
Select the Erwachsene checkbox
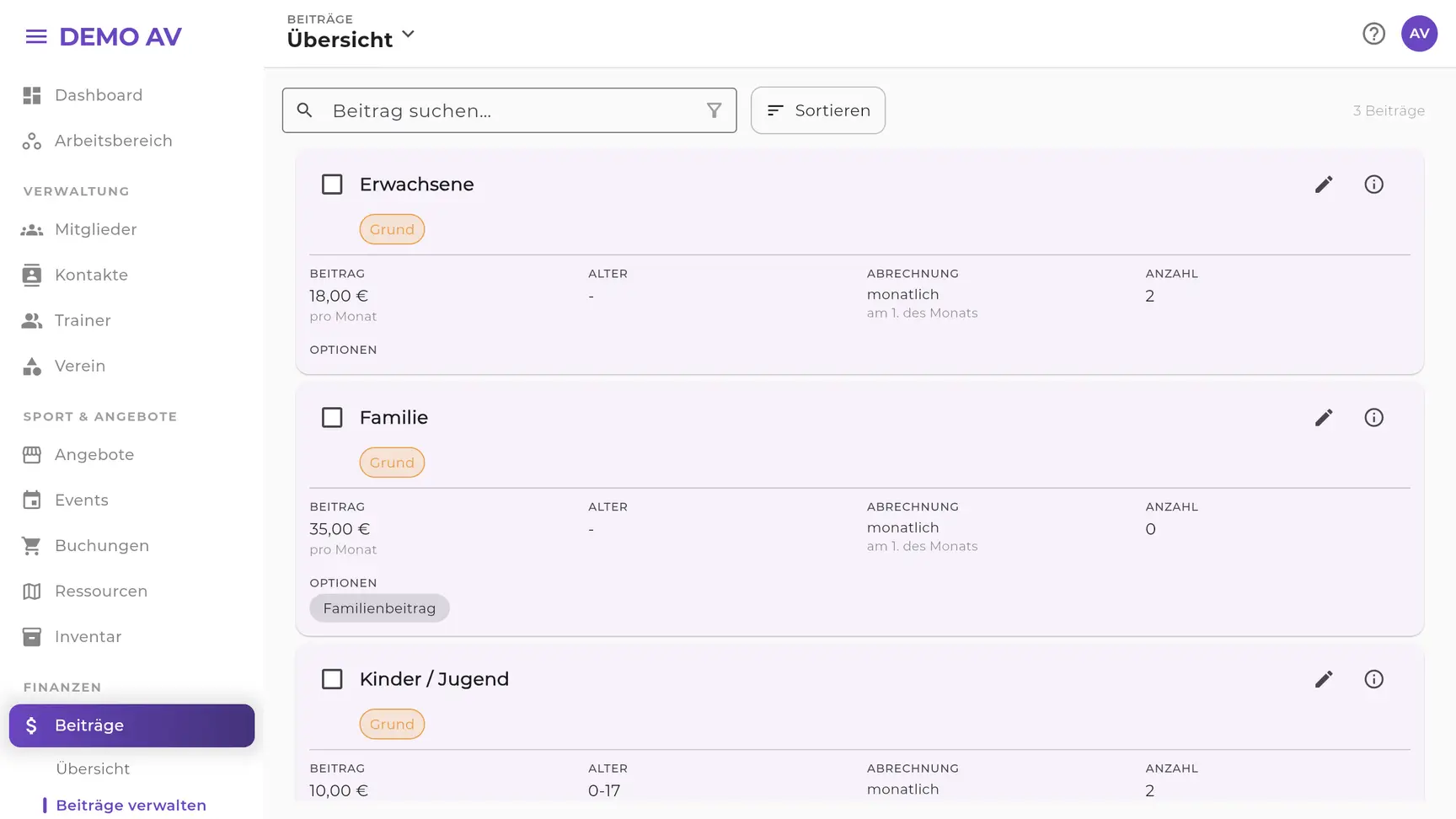[332, 185]
